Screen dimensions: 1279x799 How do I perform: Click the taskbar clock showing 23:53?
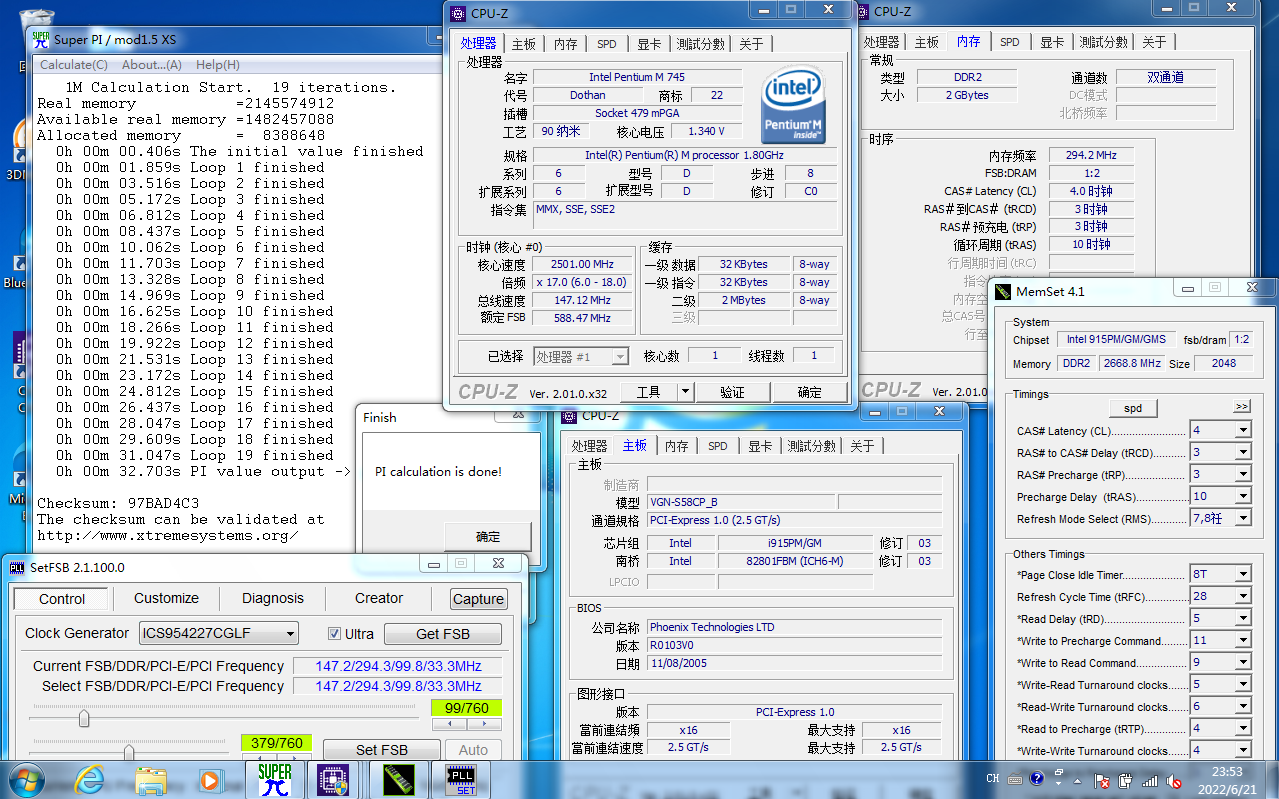pos(1227,779)
